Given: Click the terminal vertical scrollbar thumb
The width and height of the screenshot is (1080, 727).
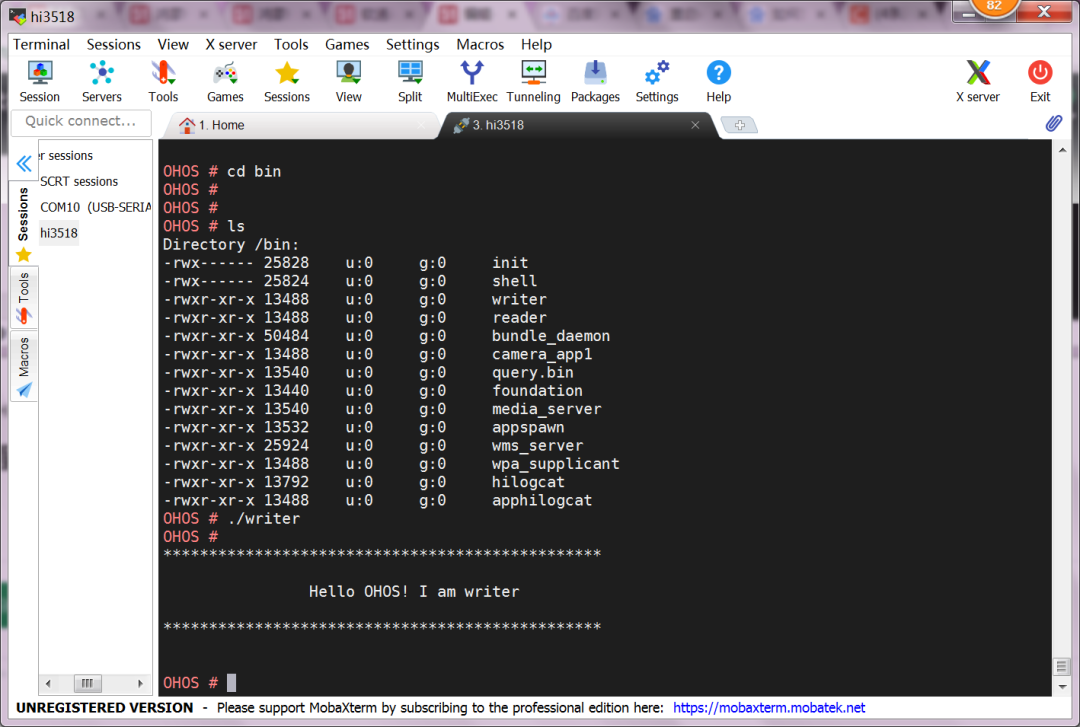Looking at the screenshot, I should [1061, 666].
